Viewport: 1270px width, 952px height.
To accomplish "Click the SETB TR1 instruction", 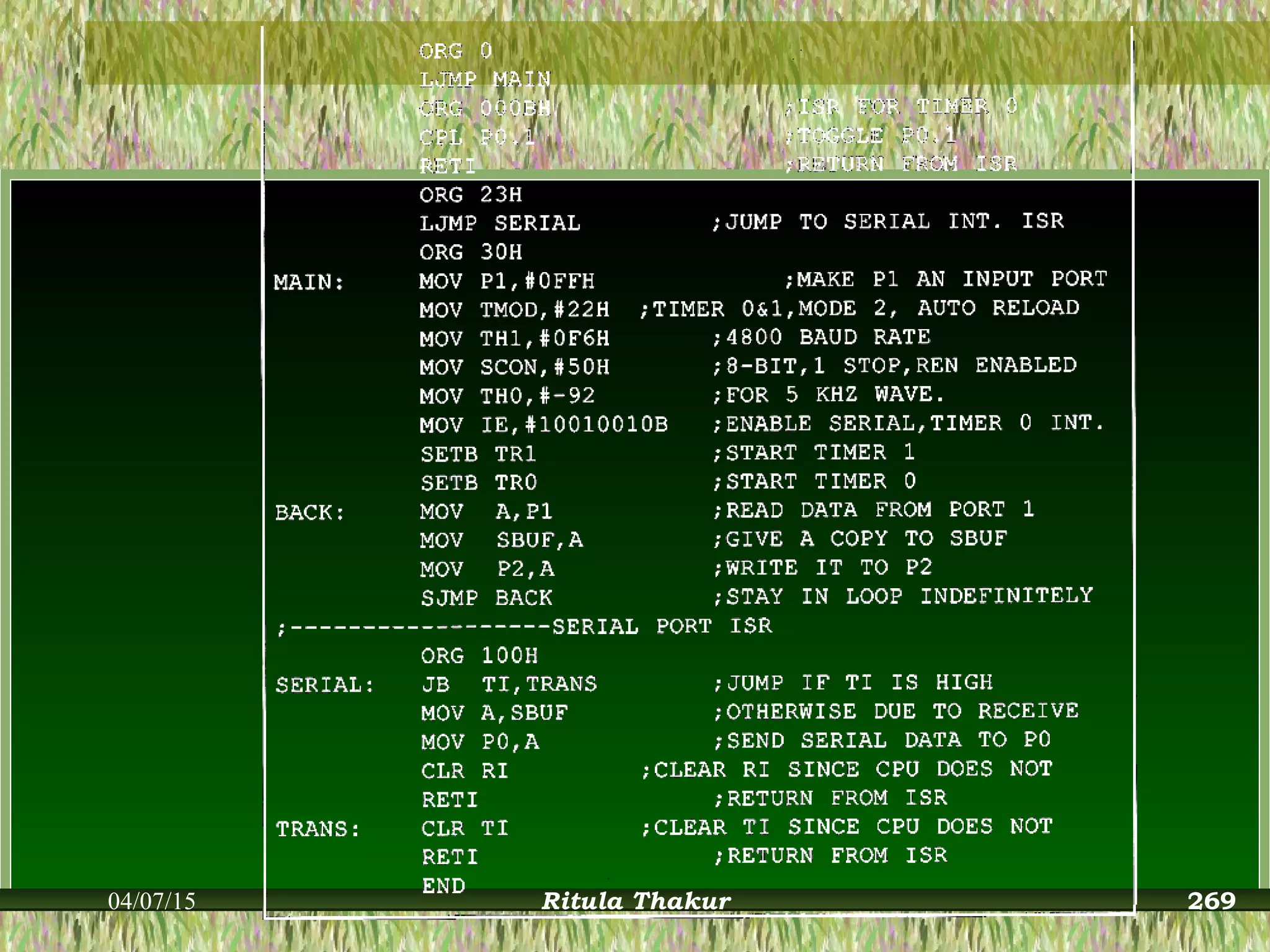I will click(477, 454).
